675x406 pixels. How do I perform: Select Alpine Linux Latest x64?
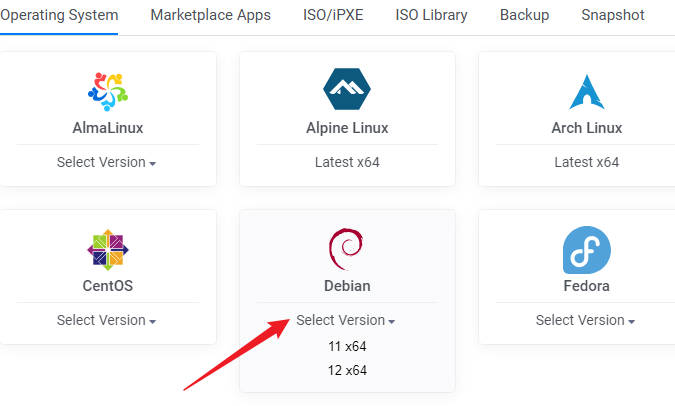tap(347, 162)
